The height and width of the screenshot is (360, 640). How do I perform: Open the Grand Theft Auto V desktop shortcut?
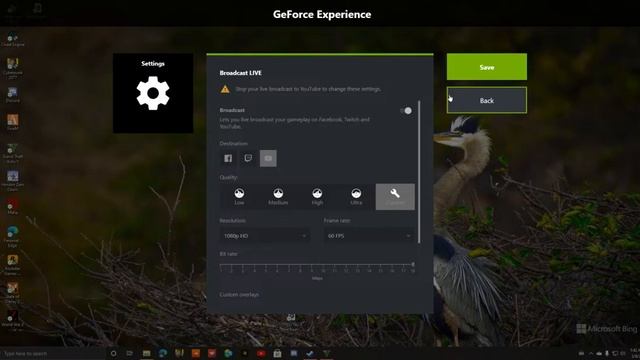coord(13,153)
